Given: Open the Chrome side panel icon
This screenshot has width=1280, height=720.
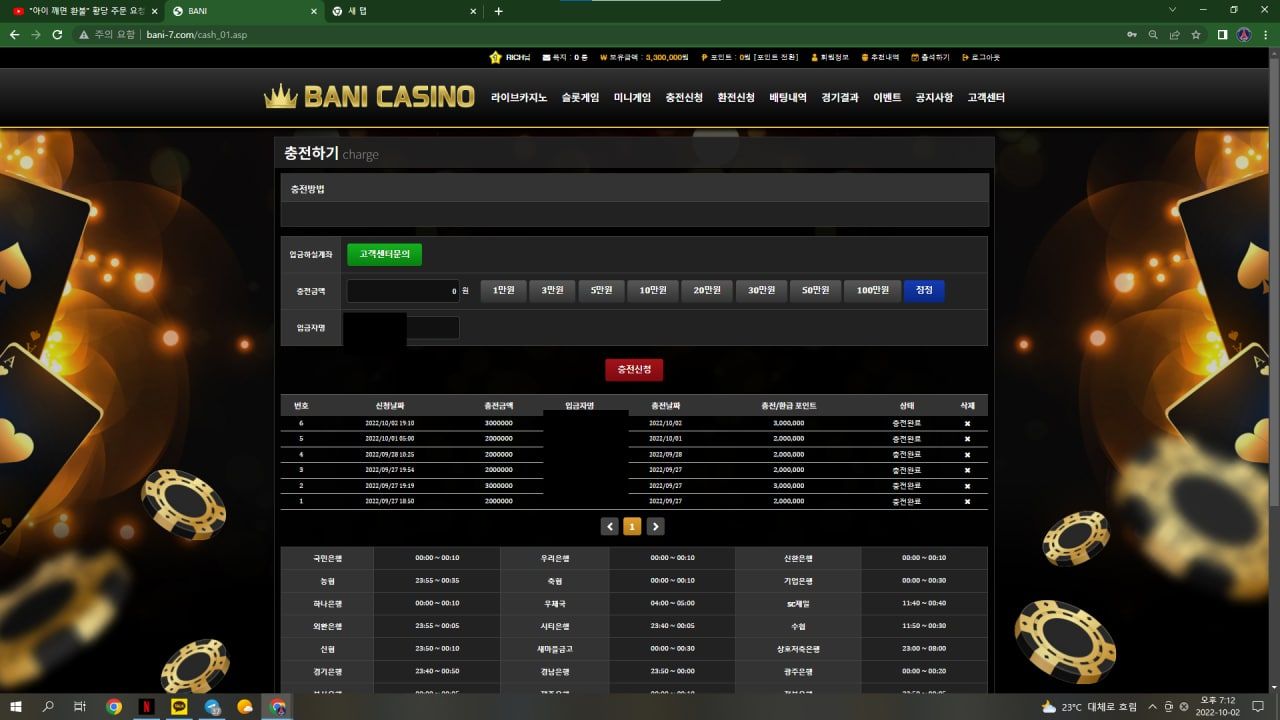Looking at the screenshot, I should pos(1222,34).
